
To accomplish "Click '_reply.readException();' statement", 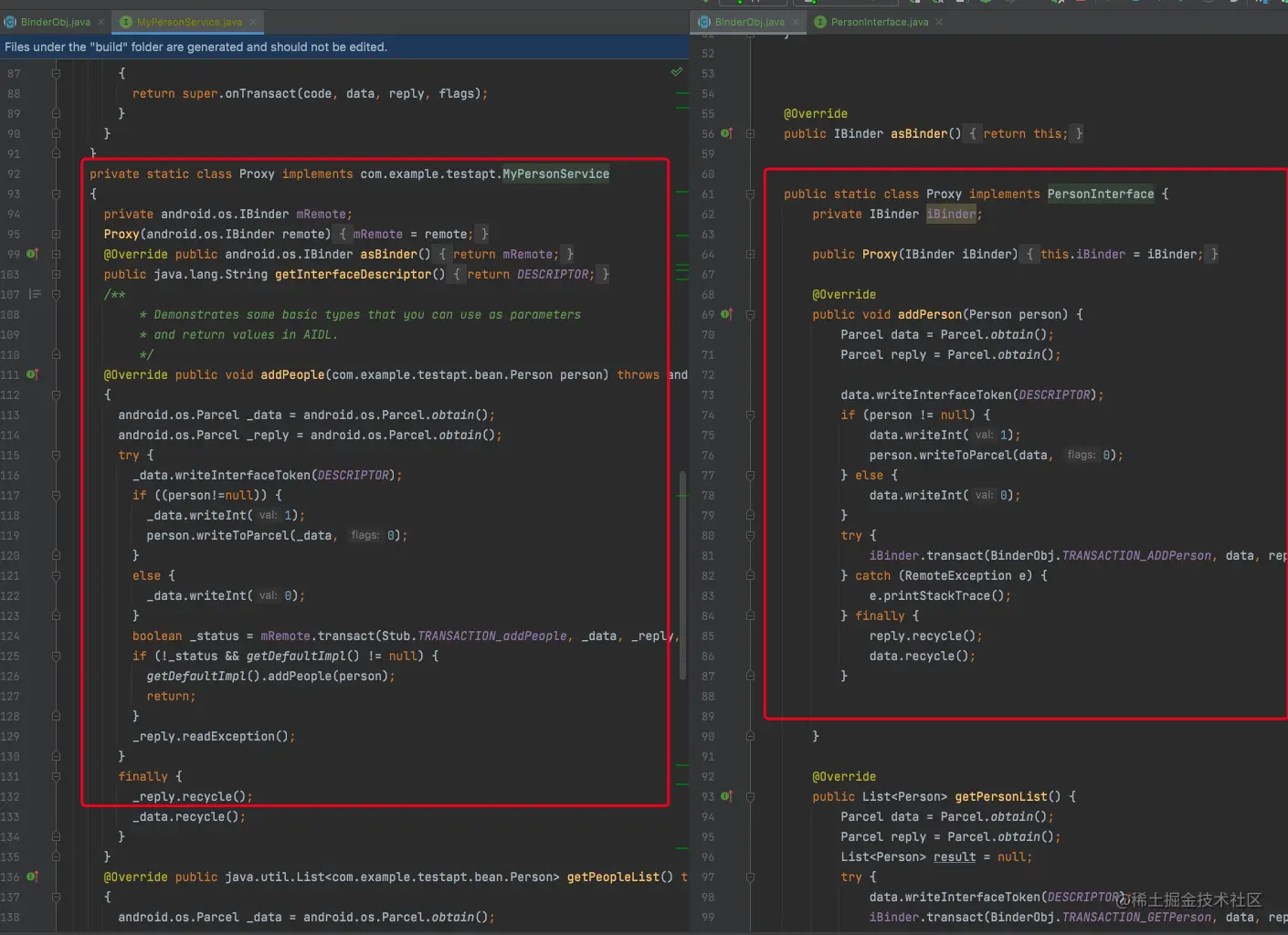I will click(214, 736).
